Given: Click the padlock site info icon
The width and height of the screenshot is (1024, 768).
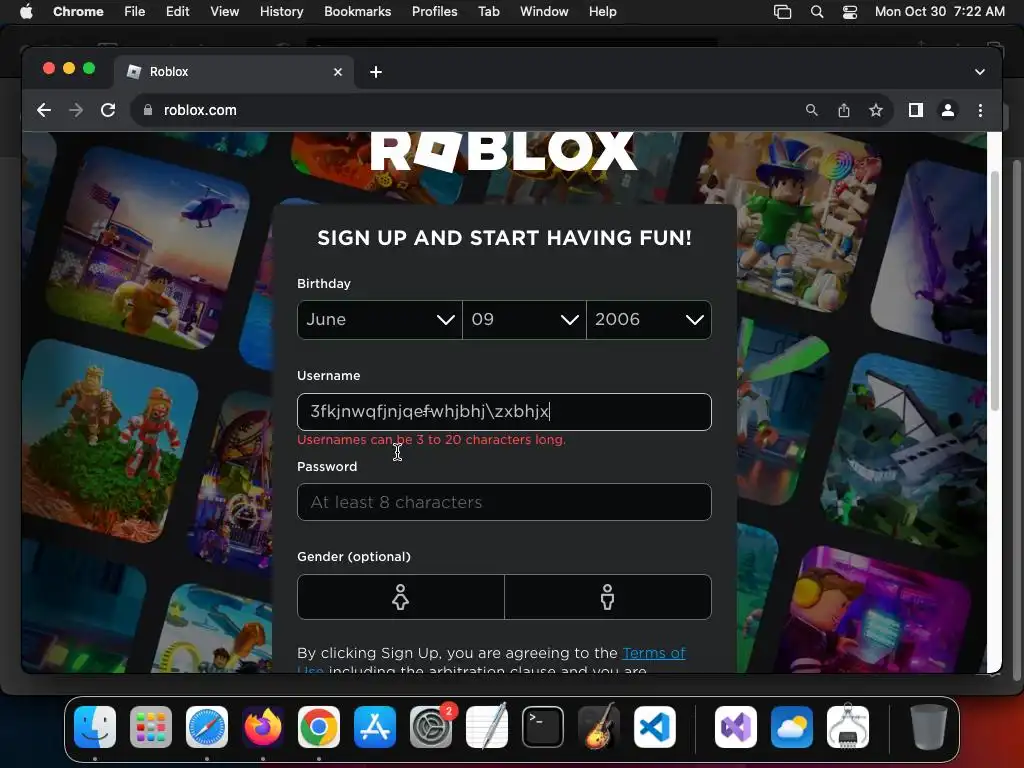Looking at the screenshot, I should (148, 110).
